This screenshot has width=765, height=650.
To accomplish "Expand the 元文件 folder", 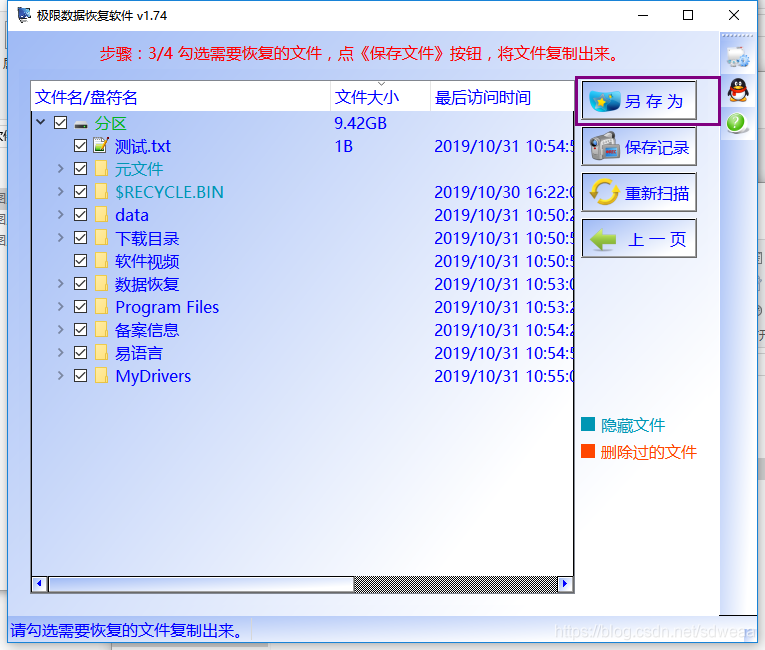I will pos(60,168).
